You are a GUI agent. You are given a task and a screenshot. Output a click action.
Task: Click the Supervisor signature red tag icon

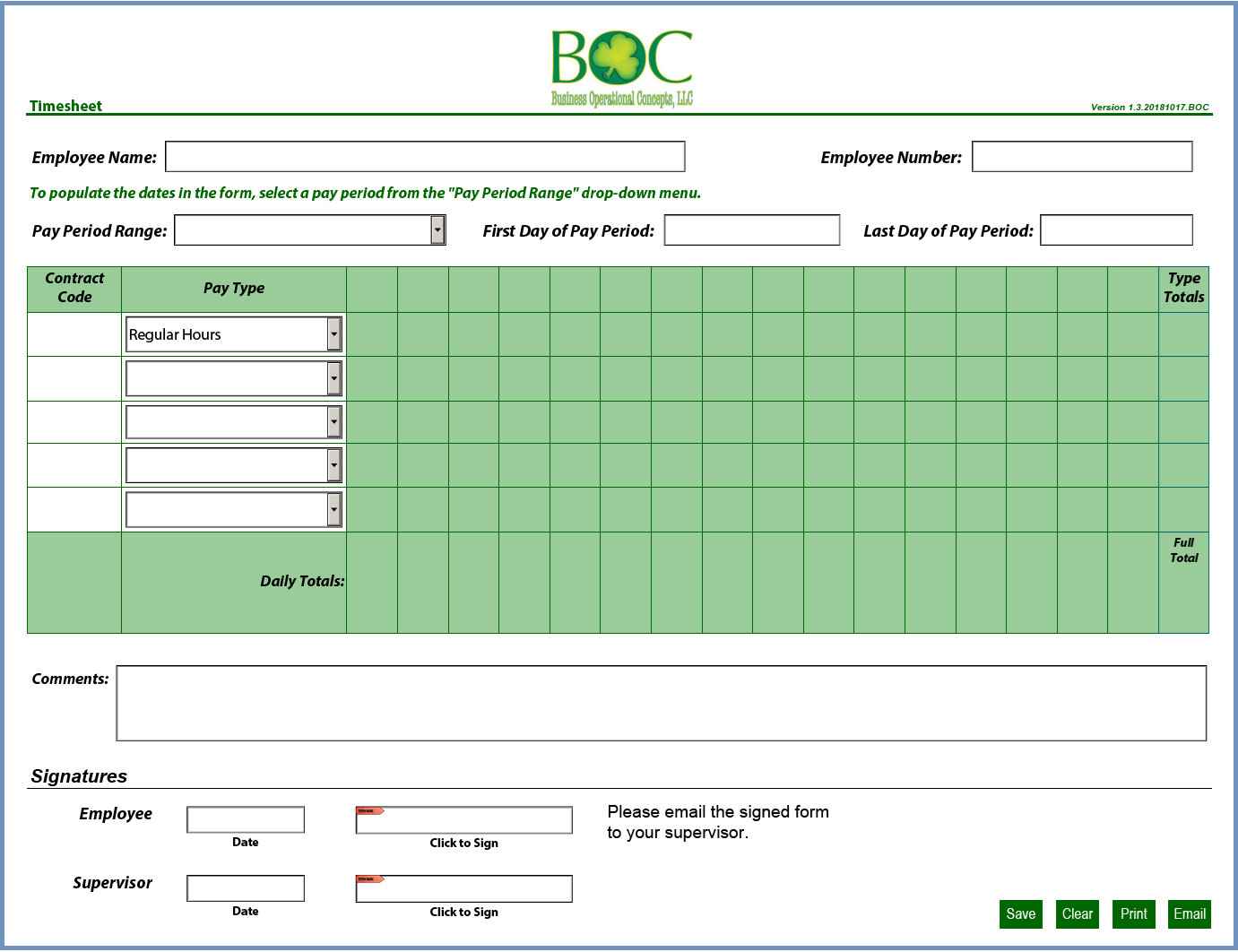point(369,879)
